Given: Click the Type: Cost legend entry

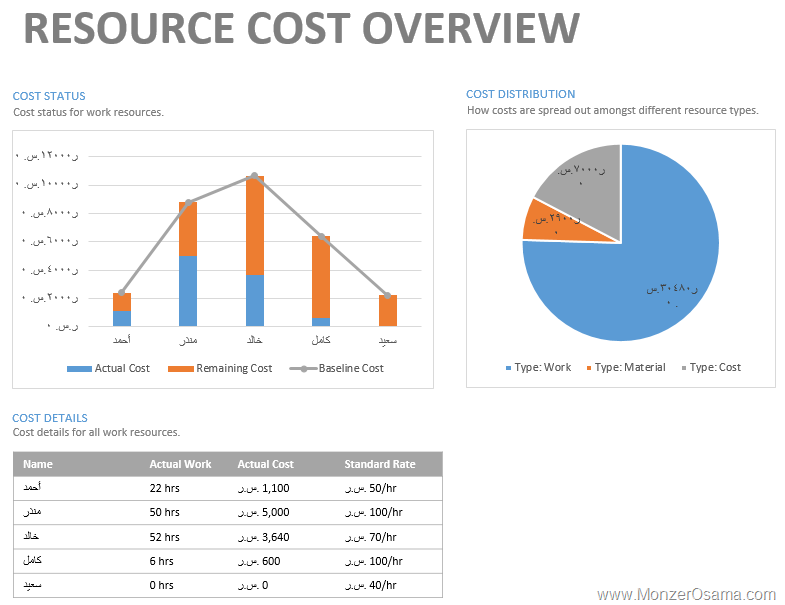Looking at the screenshot, I should (710, 368).
